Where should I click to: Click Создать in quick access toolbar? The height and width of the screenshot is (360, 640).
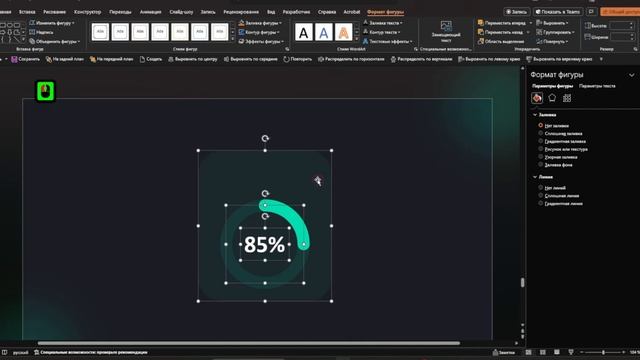[151, 59]
